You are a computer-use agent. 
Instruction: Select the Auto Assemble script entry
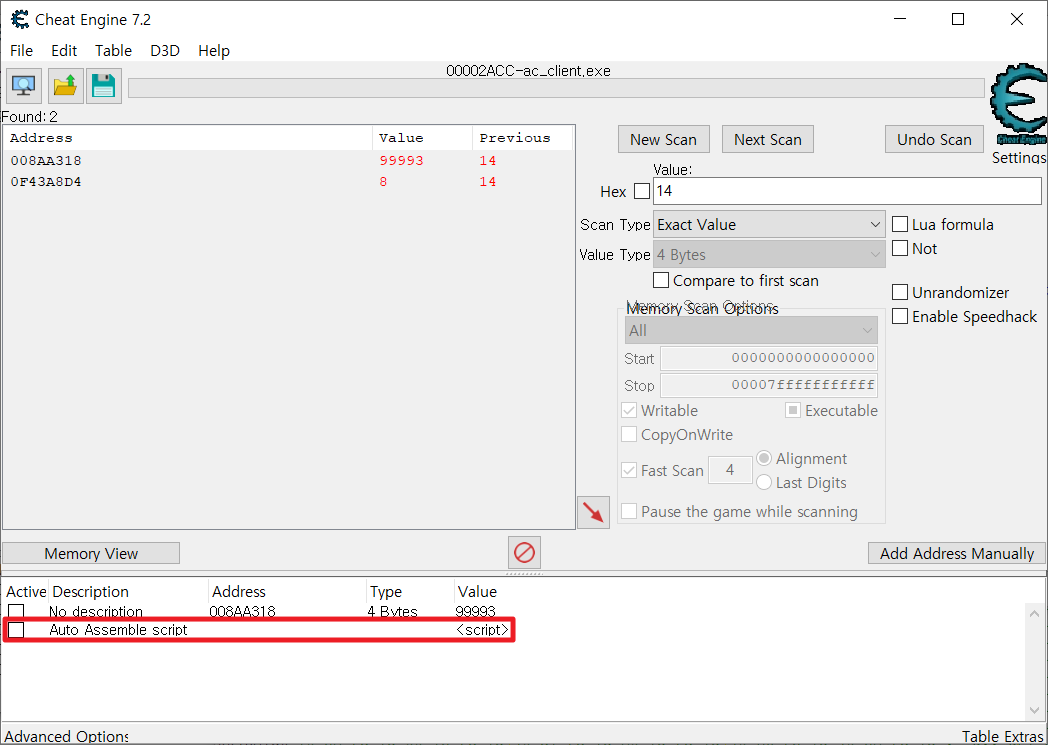pyautogui.click(x=259, y=629)
